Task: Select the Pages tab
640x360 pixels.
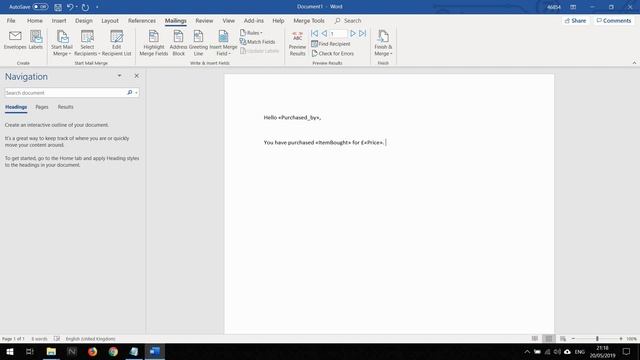Action: (42, 107)
